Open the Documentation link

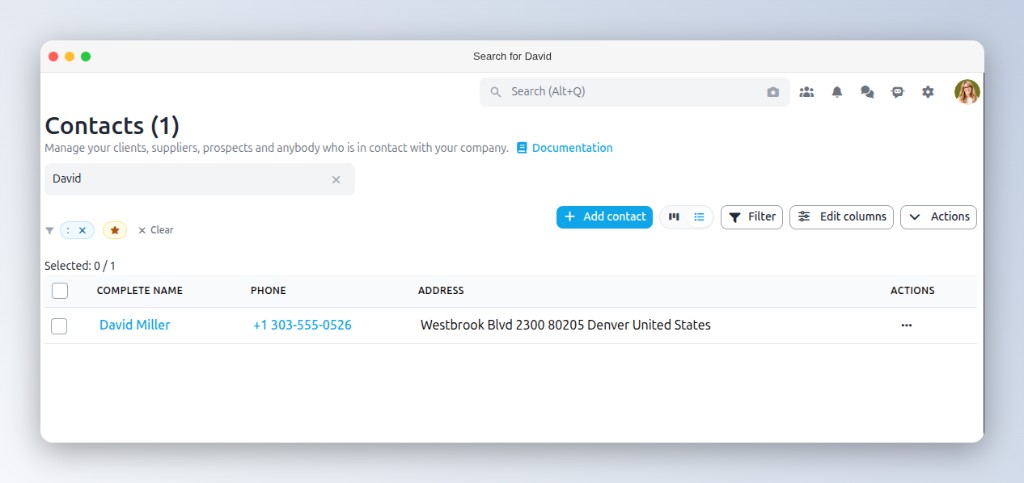point(565,148)
